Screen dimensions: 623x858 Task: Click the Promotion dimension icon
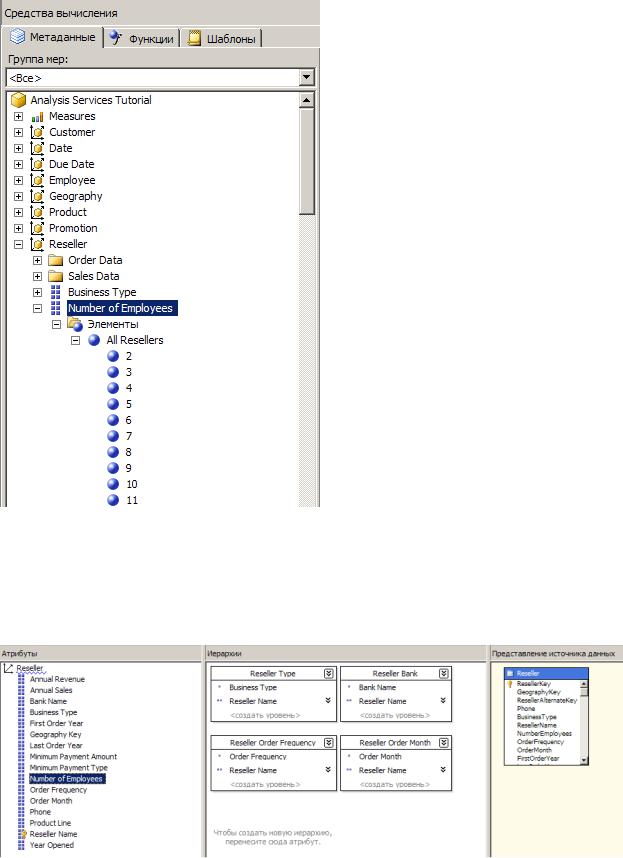[x=37, y=228]
